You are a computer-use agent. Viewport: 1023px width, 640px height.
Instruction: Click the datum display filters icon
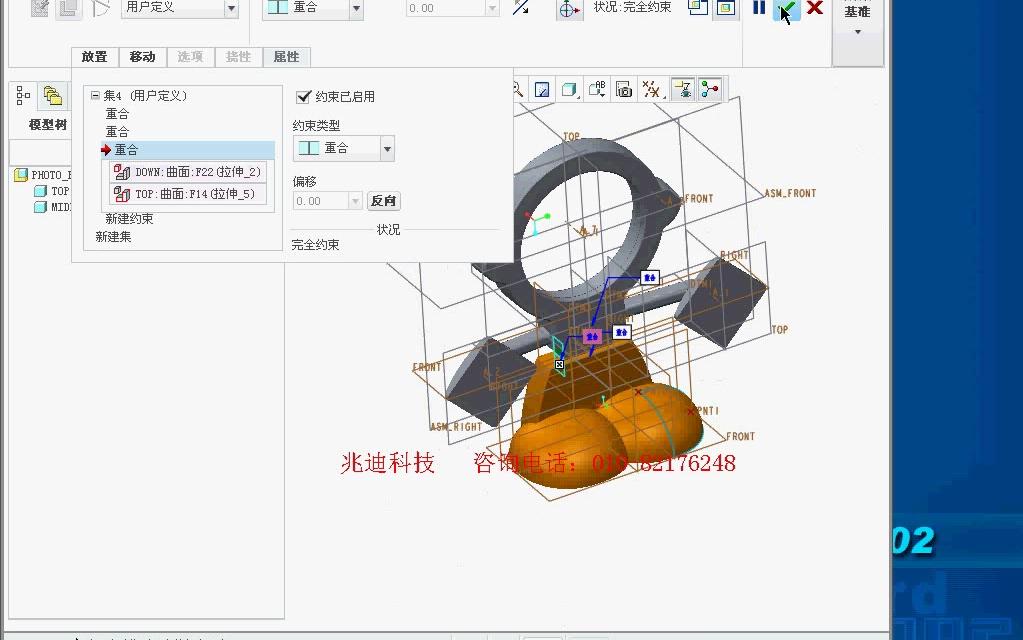653,89
